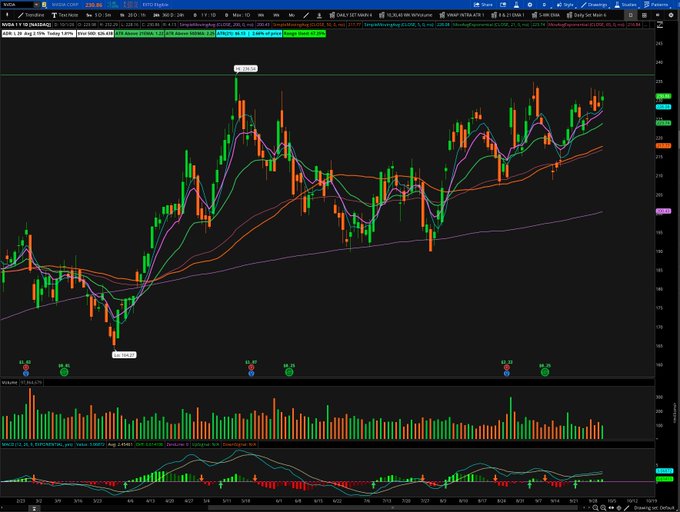Open chart settings gear in the toolbar
Viewport: 680px width, 512px height.
tap(671, 15)
